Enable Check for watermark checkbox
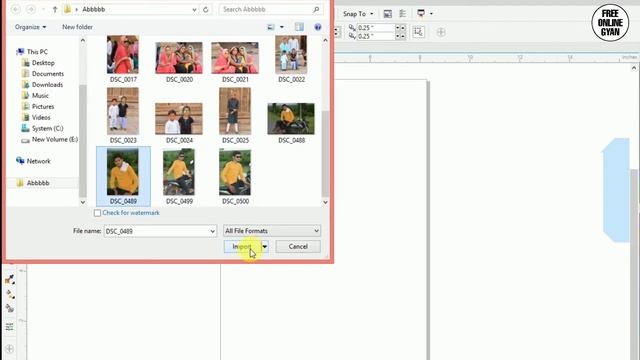The height and width of the screenshot is (360, 640). [x=97, y=213]
